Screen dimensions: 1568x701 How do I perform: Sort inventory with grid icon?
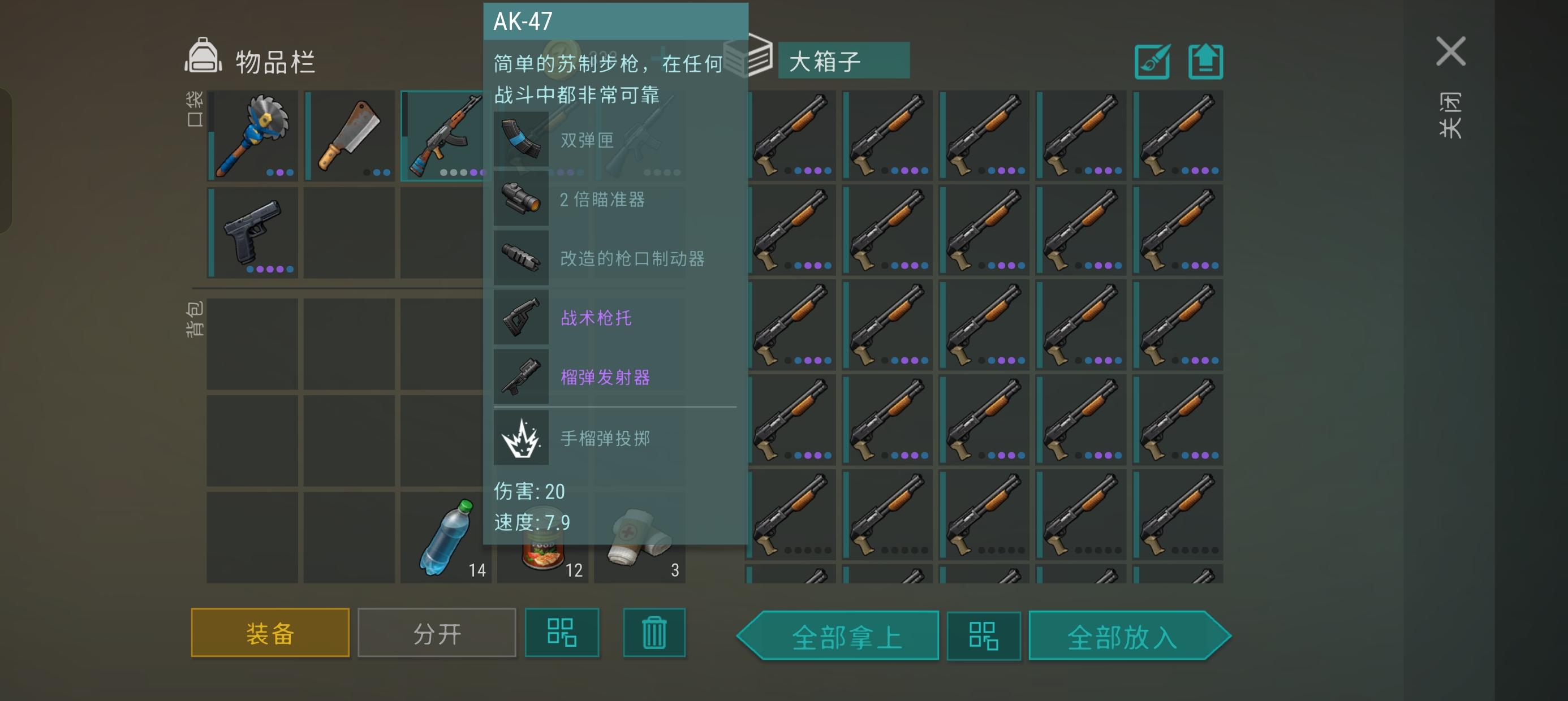click(562, 632)
